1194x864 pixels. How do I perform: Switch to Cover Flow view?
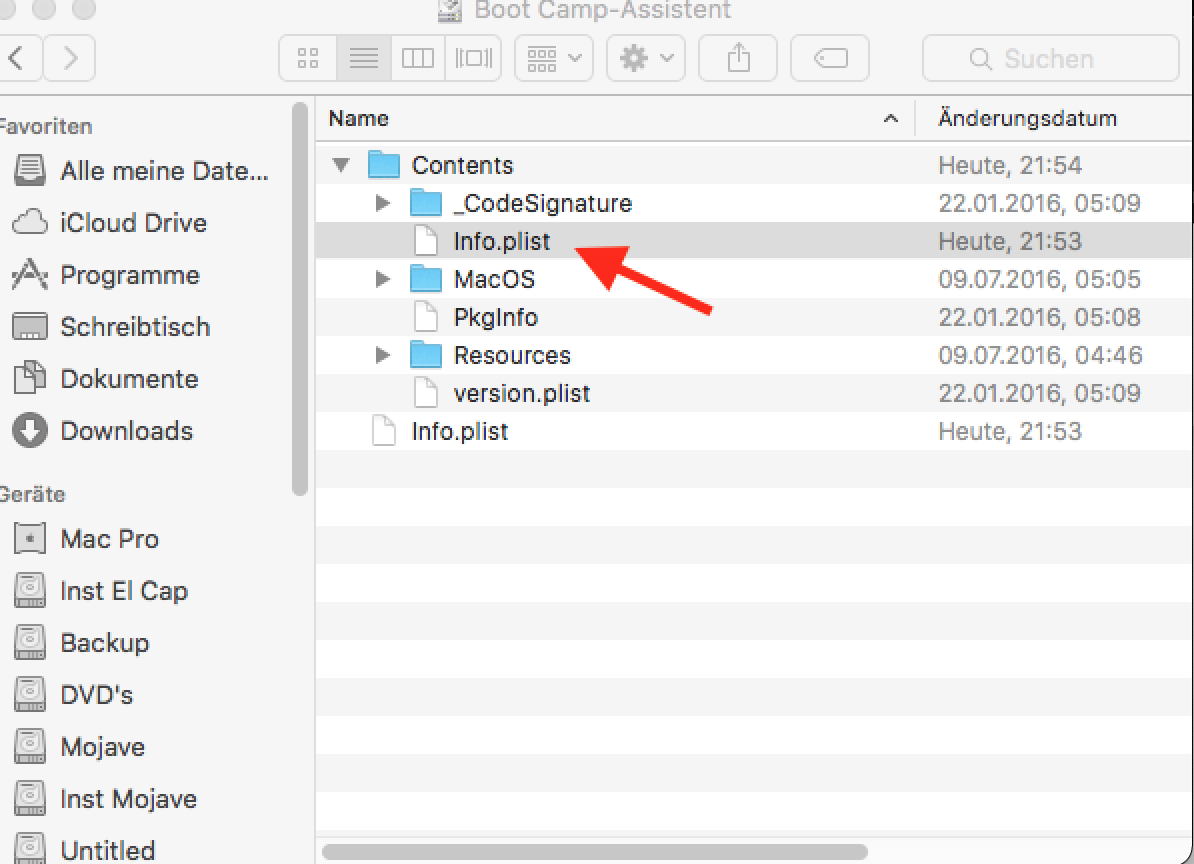click(472, 59)
